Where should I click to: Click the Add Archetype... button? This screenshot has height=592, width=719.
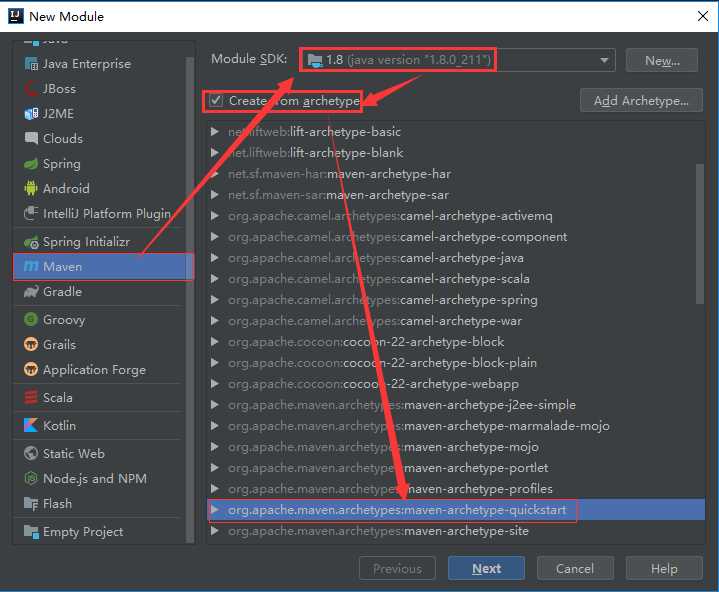(x=641, y=100)
